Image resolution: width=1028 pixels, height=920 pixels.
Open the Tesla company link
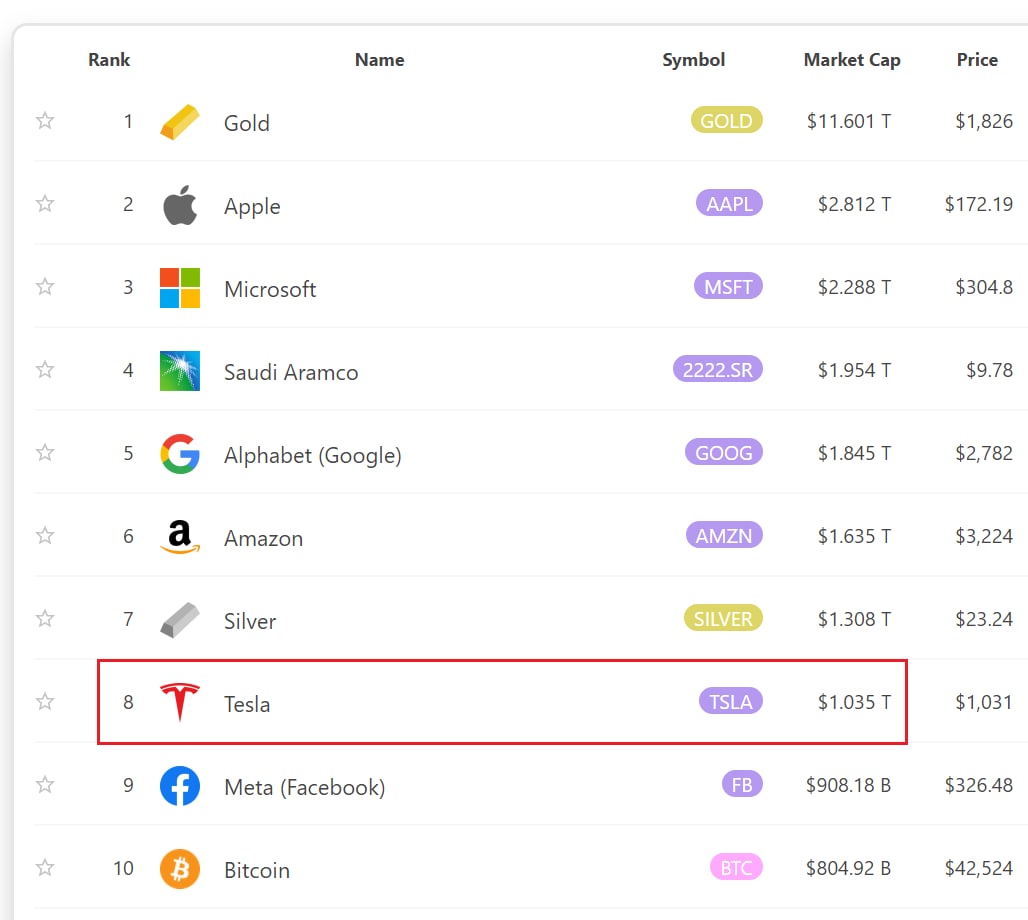247,704
